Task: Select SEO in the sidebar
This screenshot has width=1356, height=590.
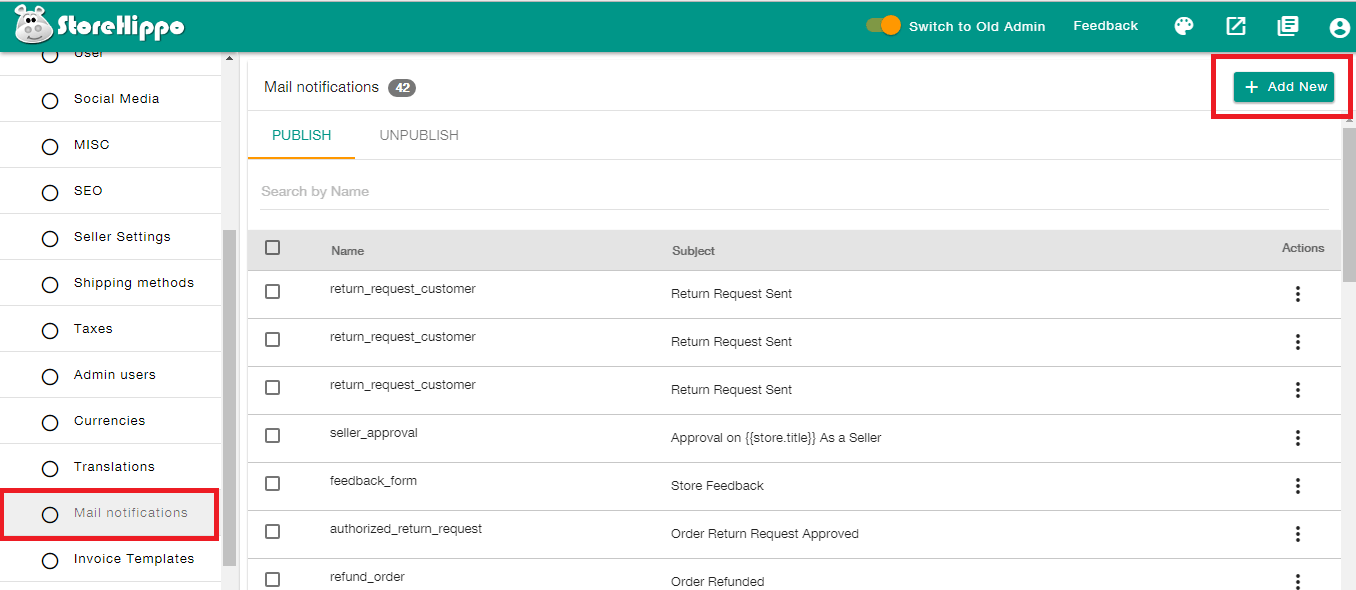Action: (x=110, y=191)
